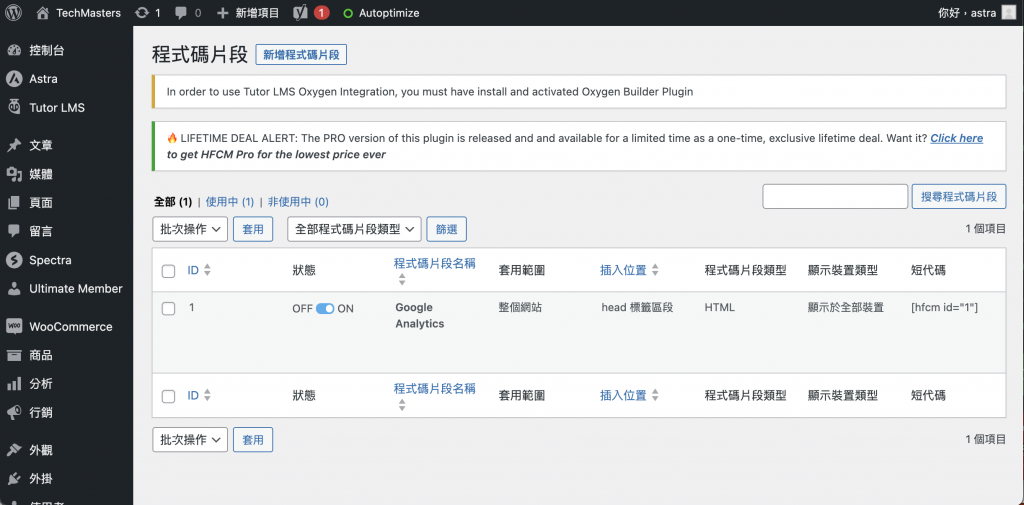
Task: Click 篩選 filter button
Action: (x=447, y=229)
